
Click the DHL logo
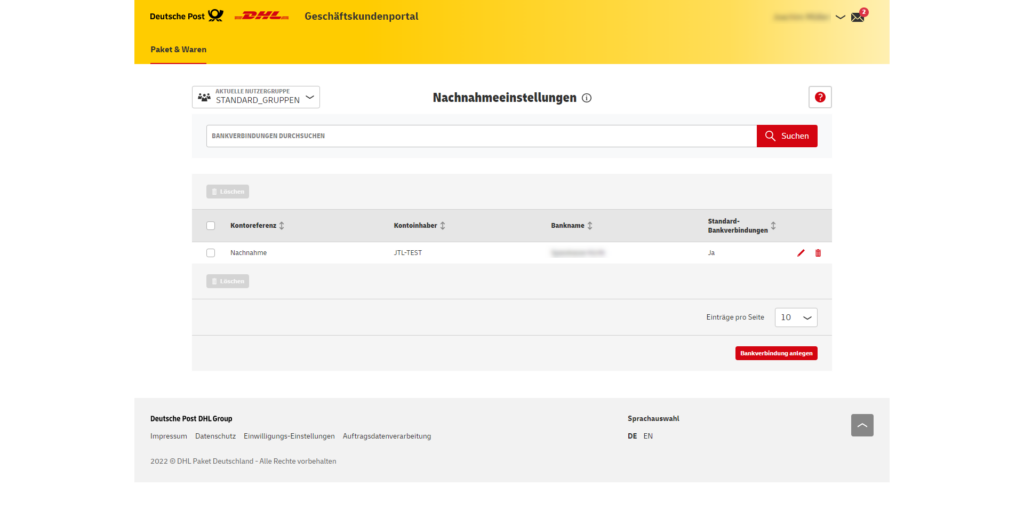click(261, 16)
